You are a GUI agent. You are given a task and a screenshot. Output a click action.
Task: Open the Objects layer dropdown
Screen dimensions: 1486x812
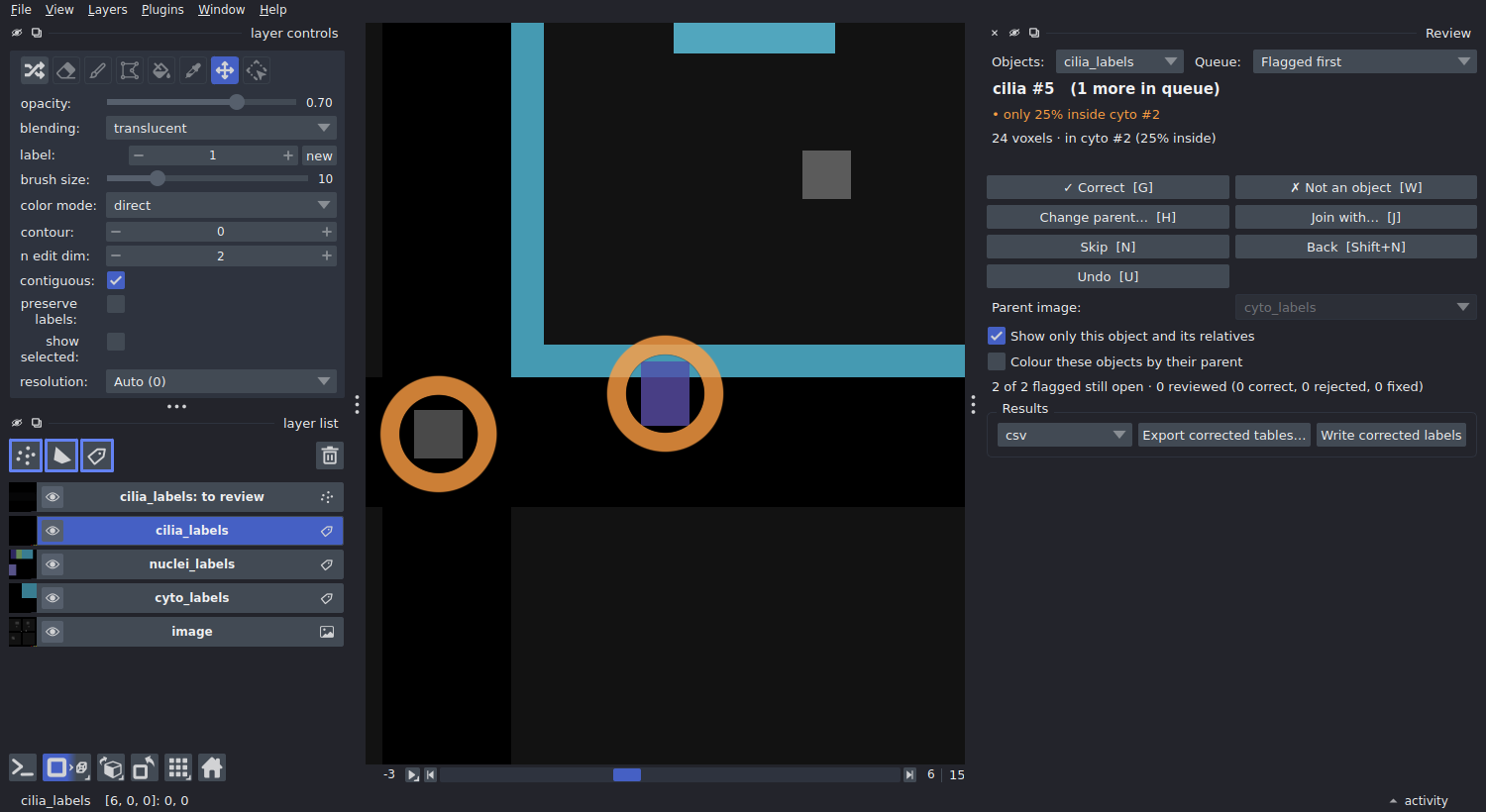pyautogui.click(x=1119, y=61)
